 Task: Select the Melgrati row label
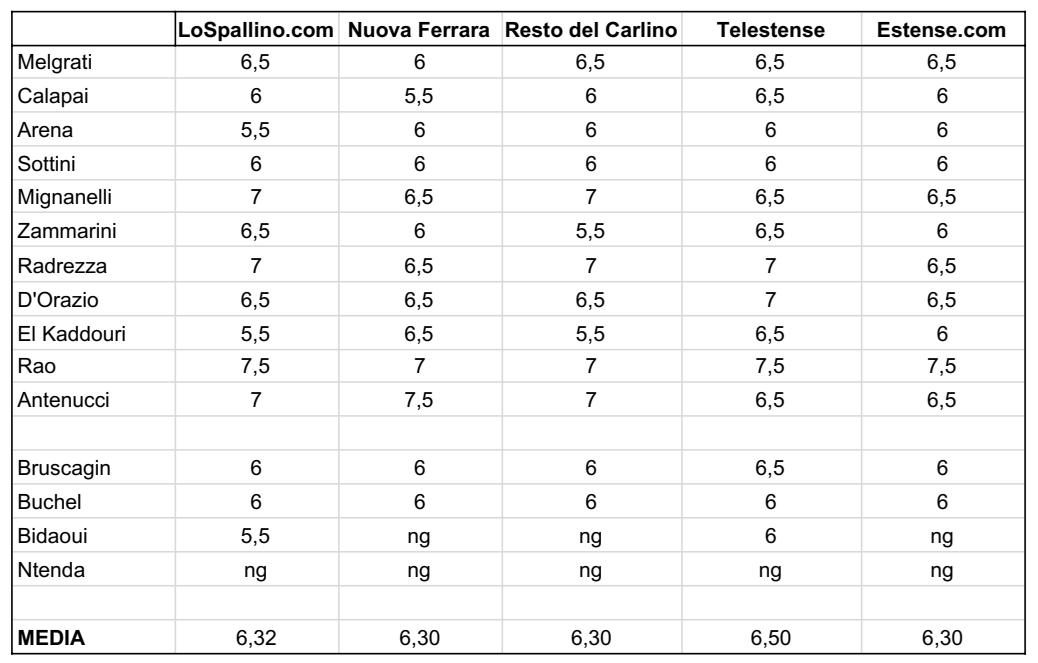point(93,62)
